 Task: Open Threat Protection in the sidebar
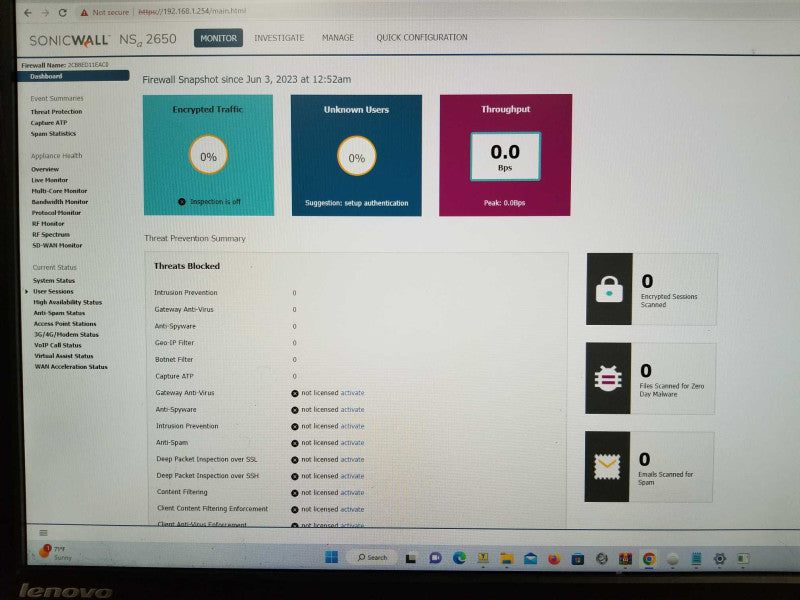[x=56, y=112]
